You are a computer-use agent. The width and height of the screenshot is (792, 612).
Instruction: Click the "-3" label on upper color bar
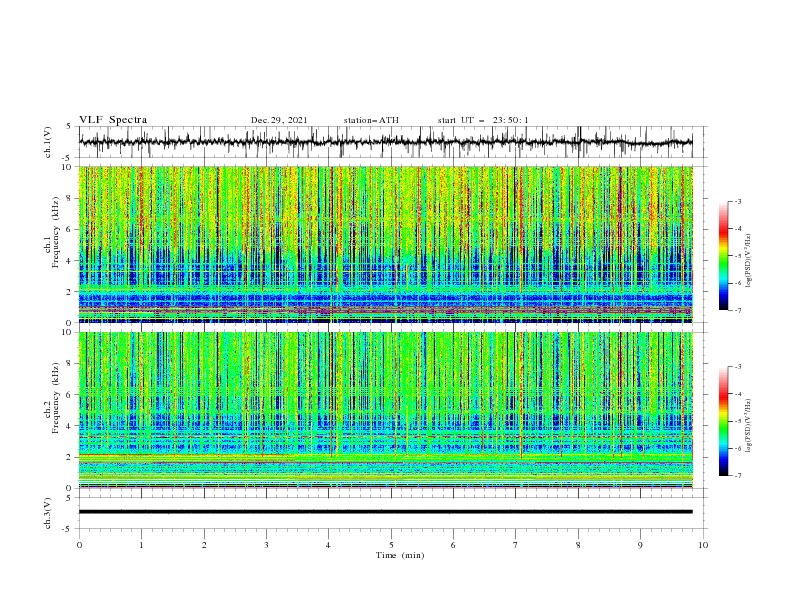pos(738,201)
